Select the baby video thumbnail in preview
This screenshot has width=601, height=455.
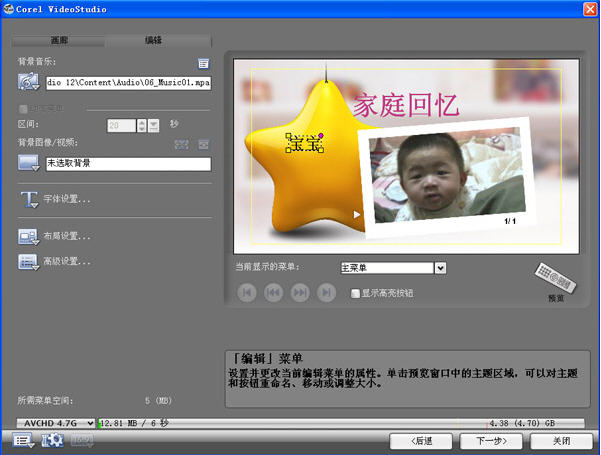[x=447, y=175]
